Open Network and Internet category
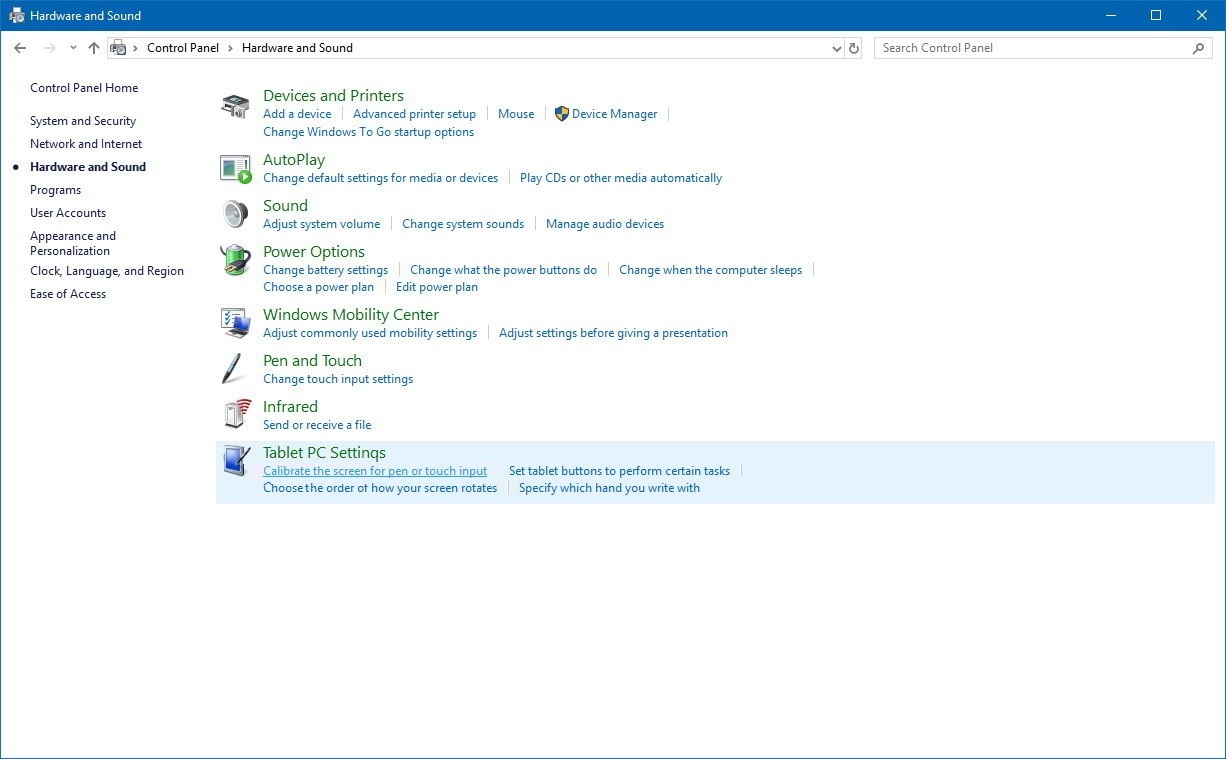This screenshot has width=1226, height=759. 86,144
